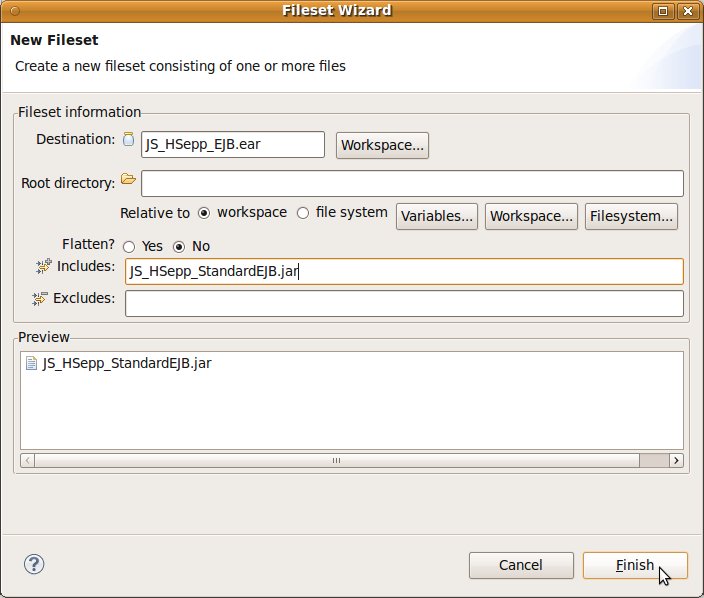Click the root directory folder icon

click(x=128, y=180)
